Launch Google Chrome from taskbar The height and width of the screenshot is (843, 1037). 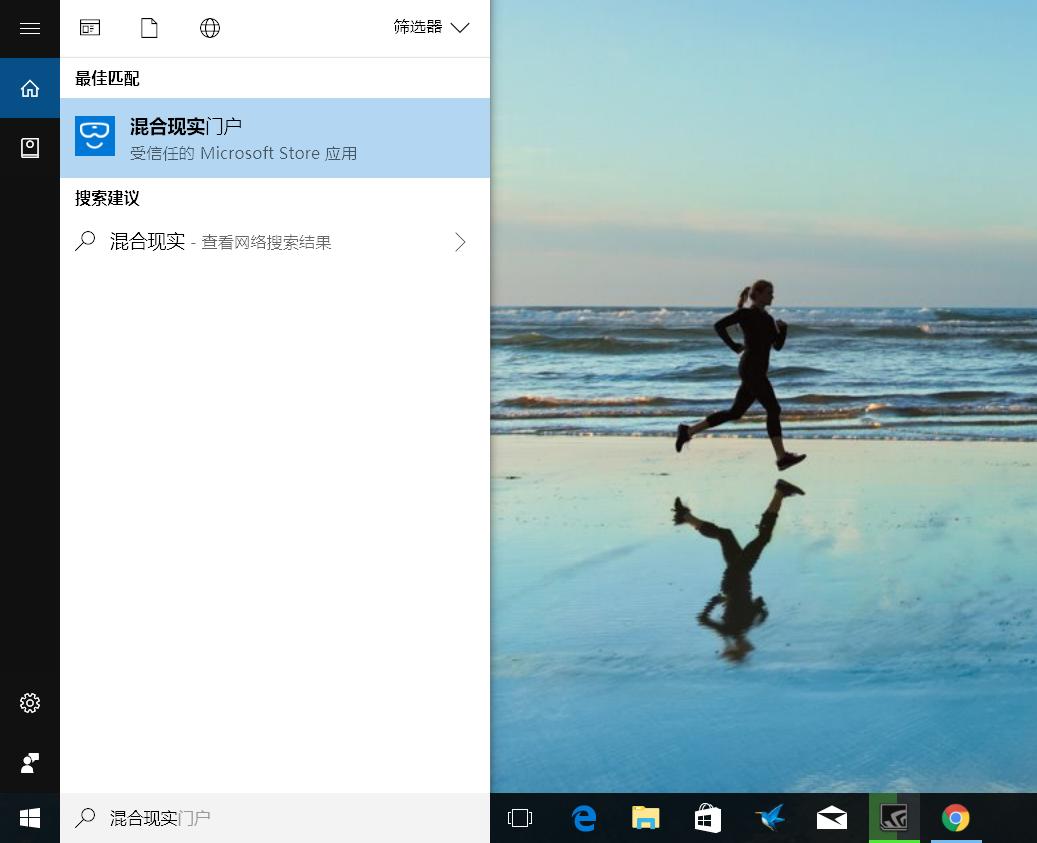956,818
